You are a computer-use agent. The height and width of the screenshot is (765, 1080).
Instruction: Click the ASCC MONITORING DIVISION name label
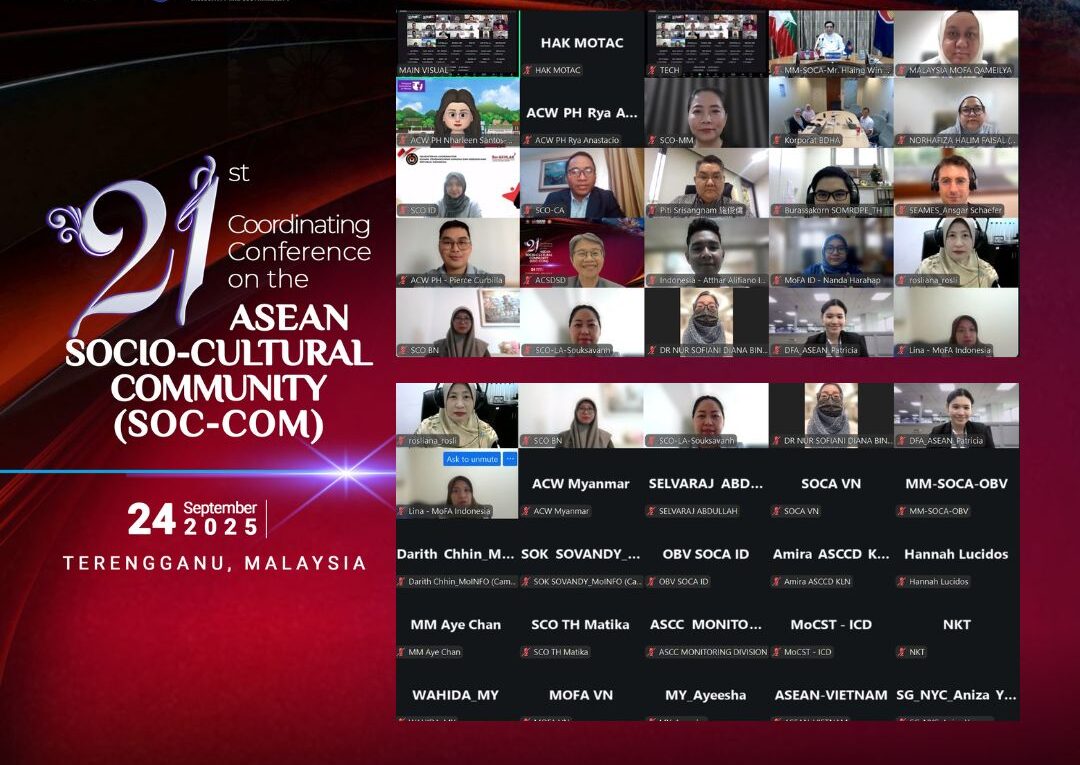point(713,652)
